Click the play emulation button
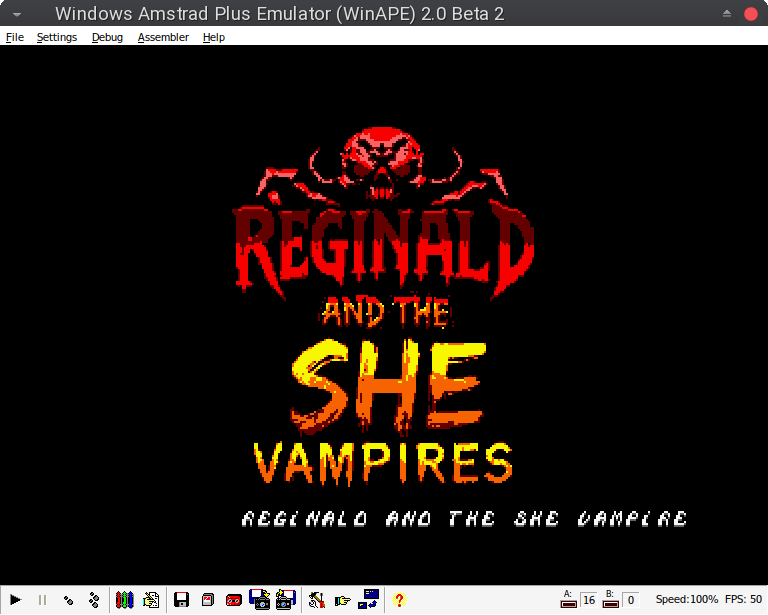768x615 pixels. click(16, 599)
